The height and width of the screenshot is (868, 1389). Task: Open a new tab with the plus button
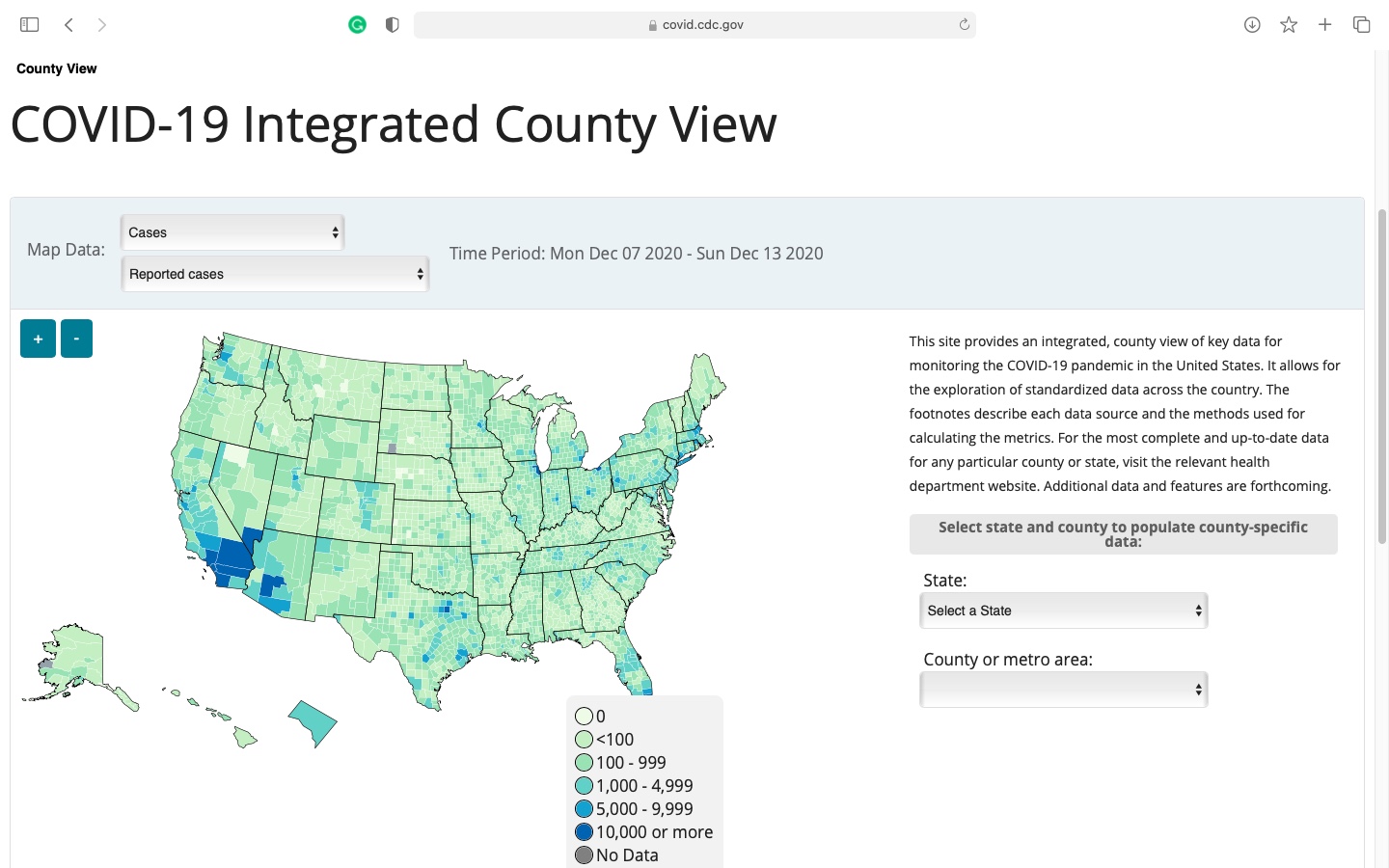tap(1324, 24)
